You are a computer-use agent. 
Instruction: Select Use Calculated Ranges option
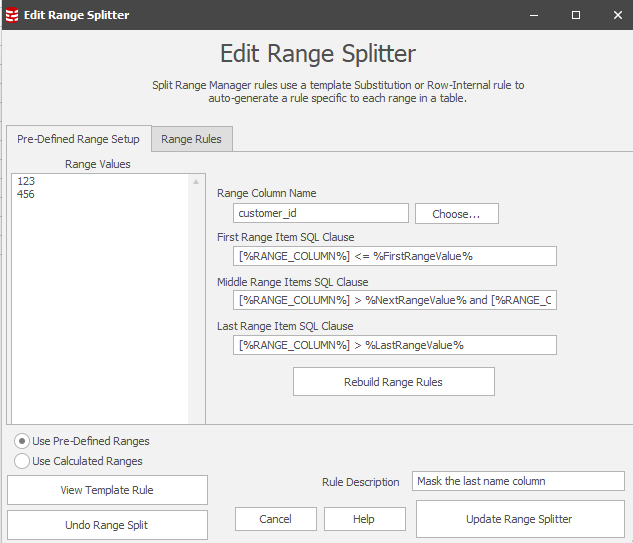[x=22, y=461]
